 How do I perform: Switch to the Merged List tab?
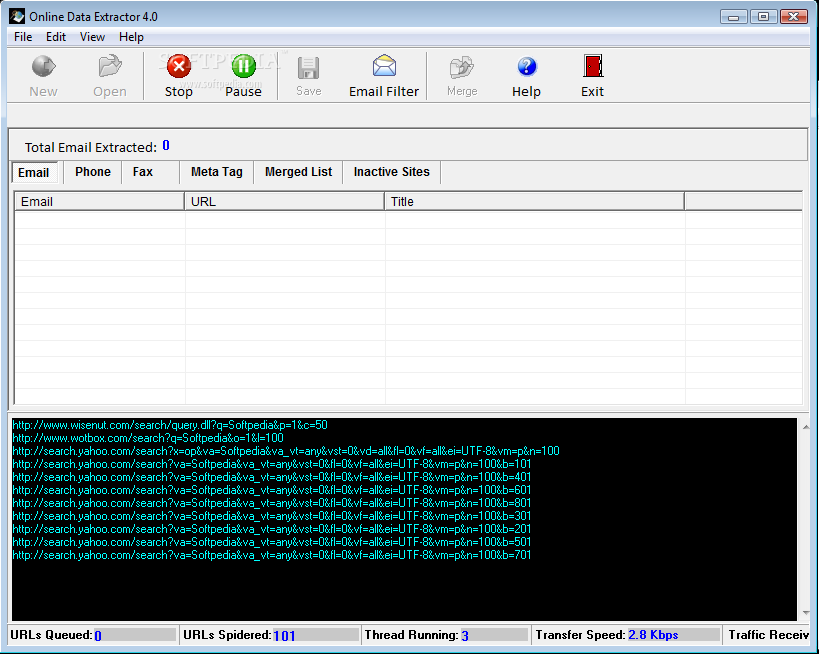(298, 172)
